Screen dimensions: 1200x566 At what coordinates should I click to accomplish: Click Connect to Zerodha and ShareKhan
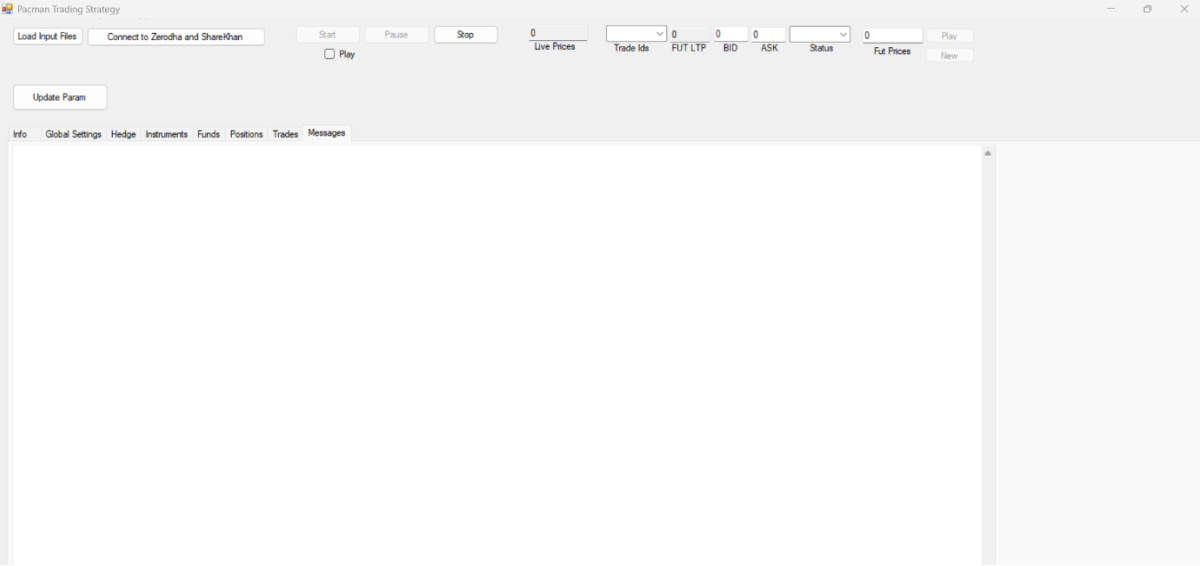(x=176, y=37)
